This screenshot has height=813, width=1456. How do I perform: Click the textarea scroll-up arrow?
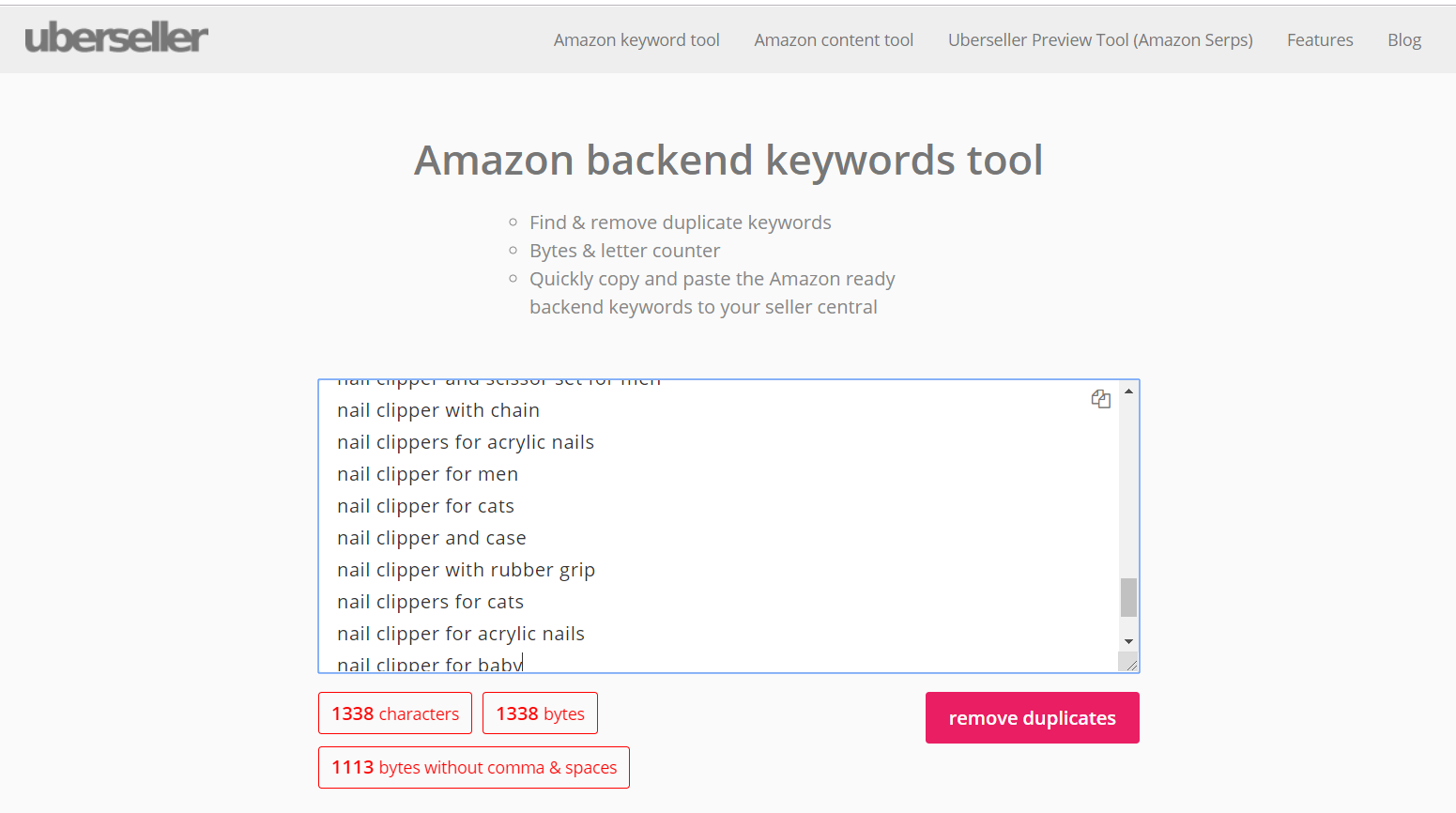[1128, 391]
